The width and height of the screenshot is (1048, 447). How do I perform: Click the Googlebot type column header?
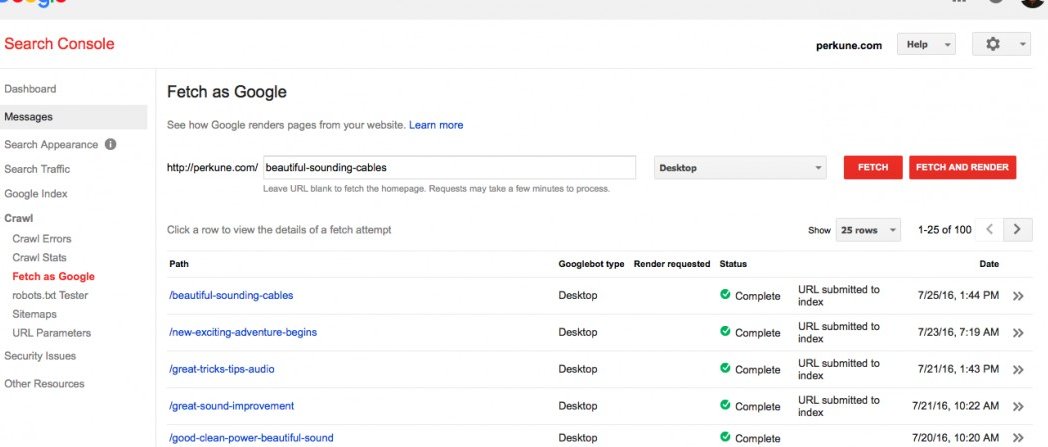(592, 264)
